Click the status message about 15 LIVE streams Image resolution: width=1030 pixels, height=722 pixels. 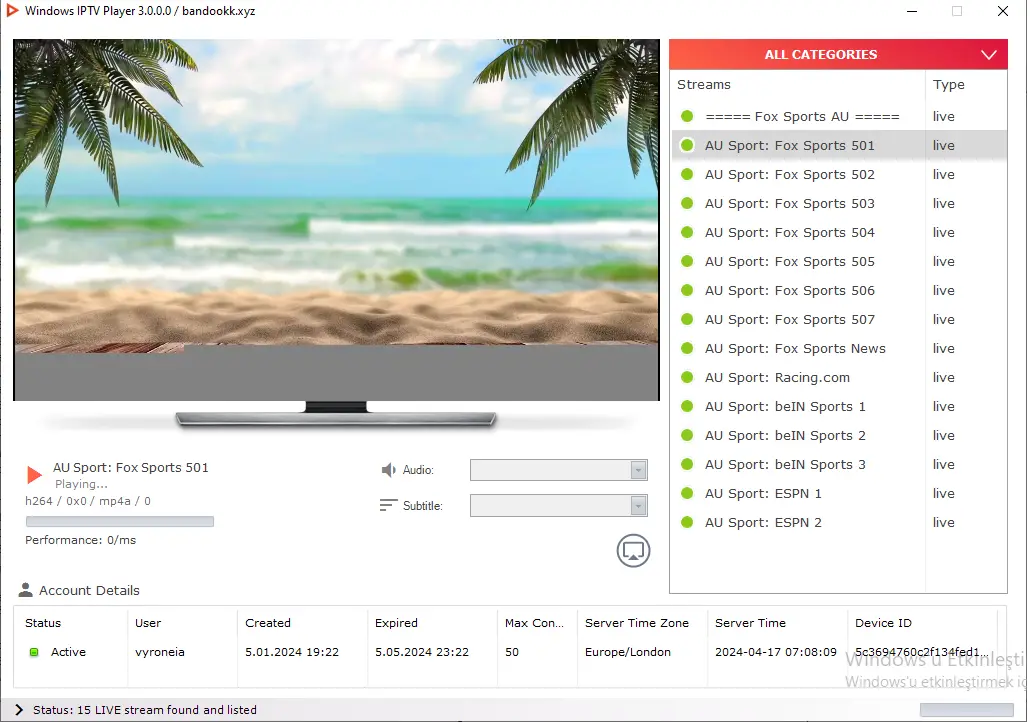(x=145, y=710)
